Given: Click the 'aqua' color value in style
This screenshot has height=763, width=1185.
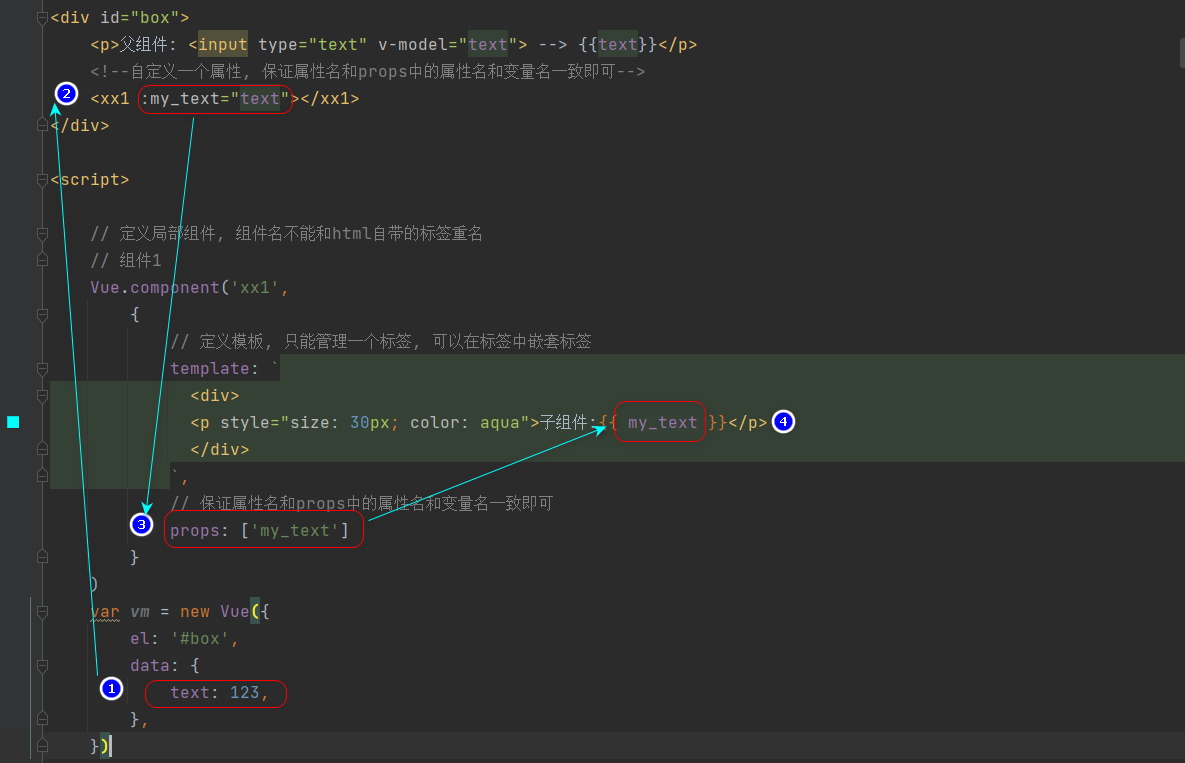Looking at the screenshot, I should click(500, 423).
